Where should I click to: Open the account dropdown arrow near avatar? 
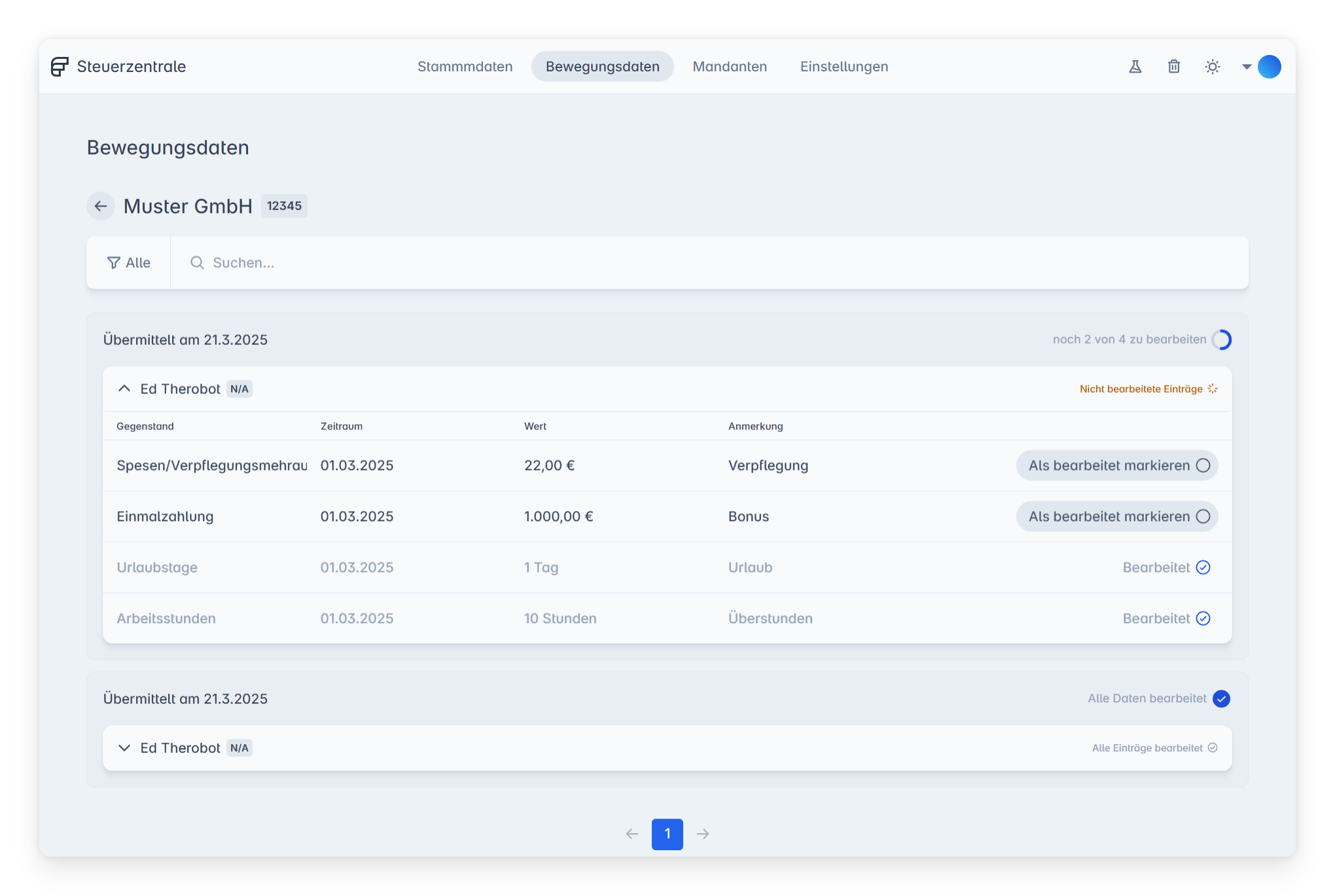point(1247,67)
